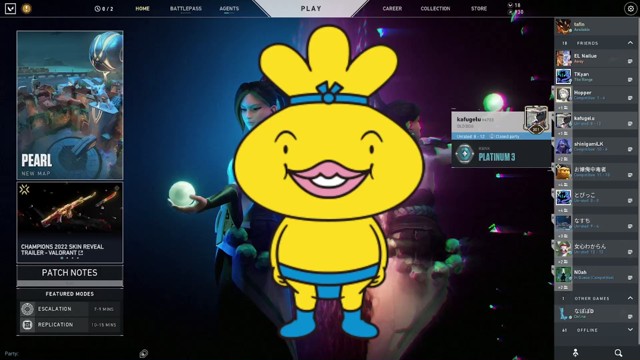Open chat with NOah

(630, 277)
